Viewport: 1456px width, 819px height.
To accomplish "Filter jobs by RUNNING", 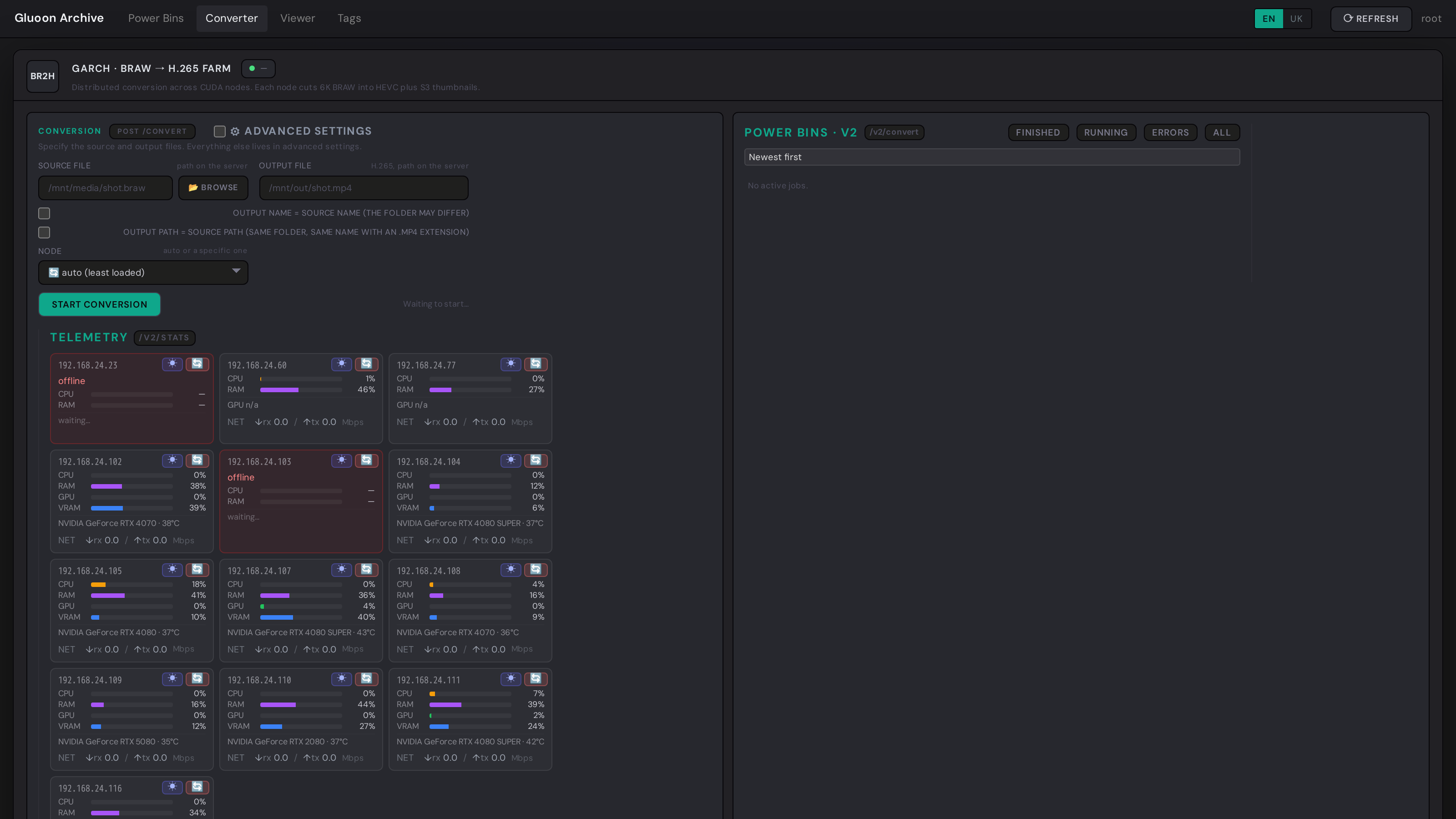I will [1106, 132].
